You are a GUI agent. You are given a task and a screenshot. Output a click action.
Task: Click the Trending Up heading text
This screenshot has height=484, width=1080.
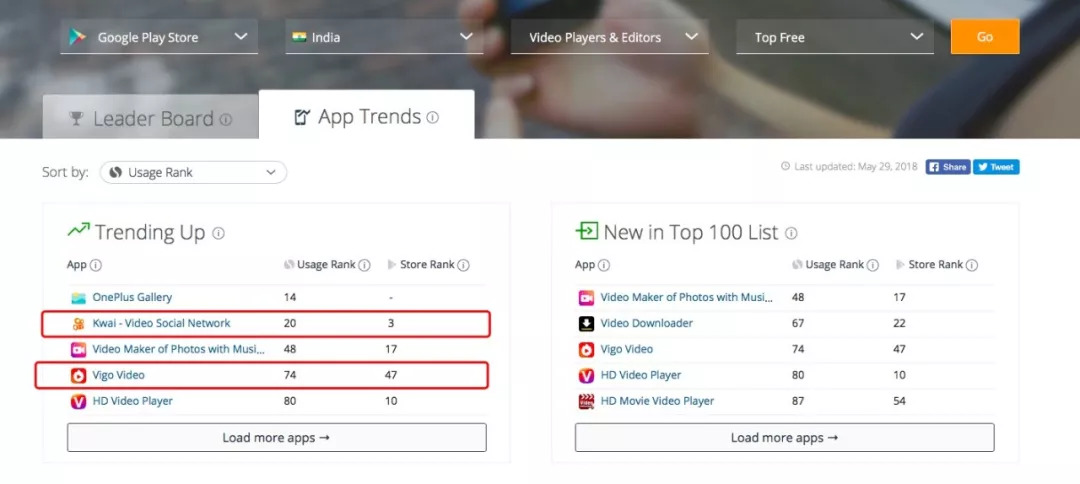150,233
